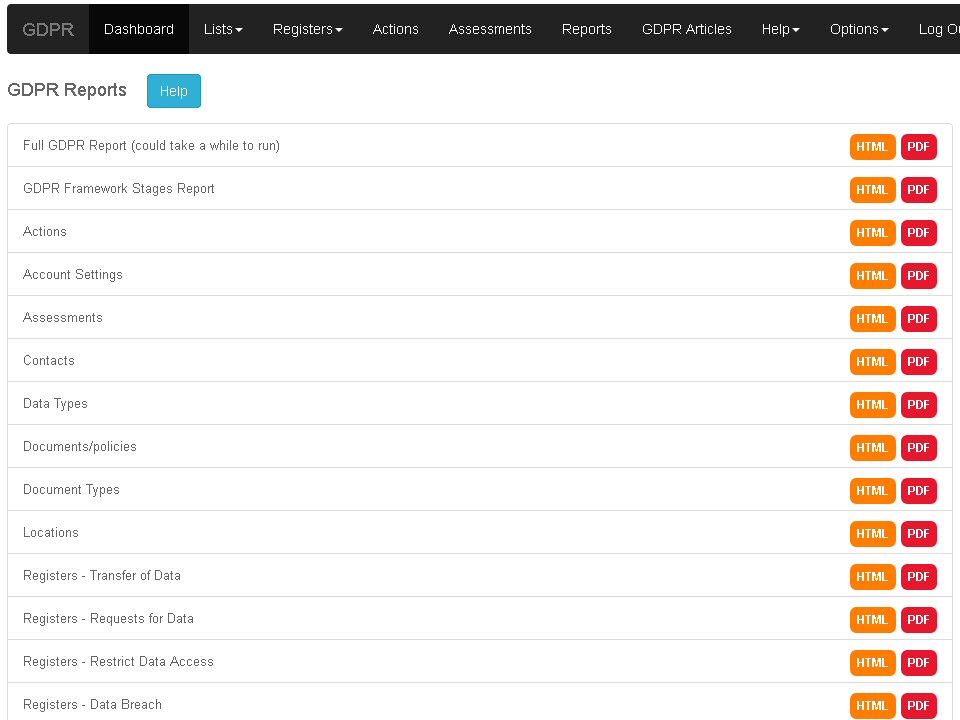
Task: Download Transfer of Data register PDF
Action: coord(918,577)
